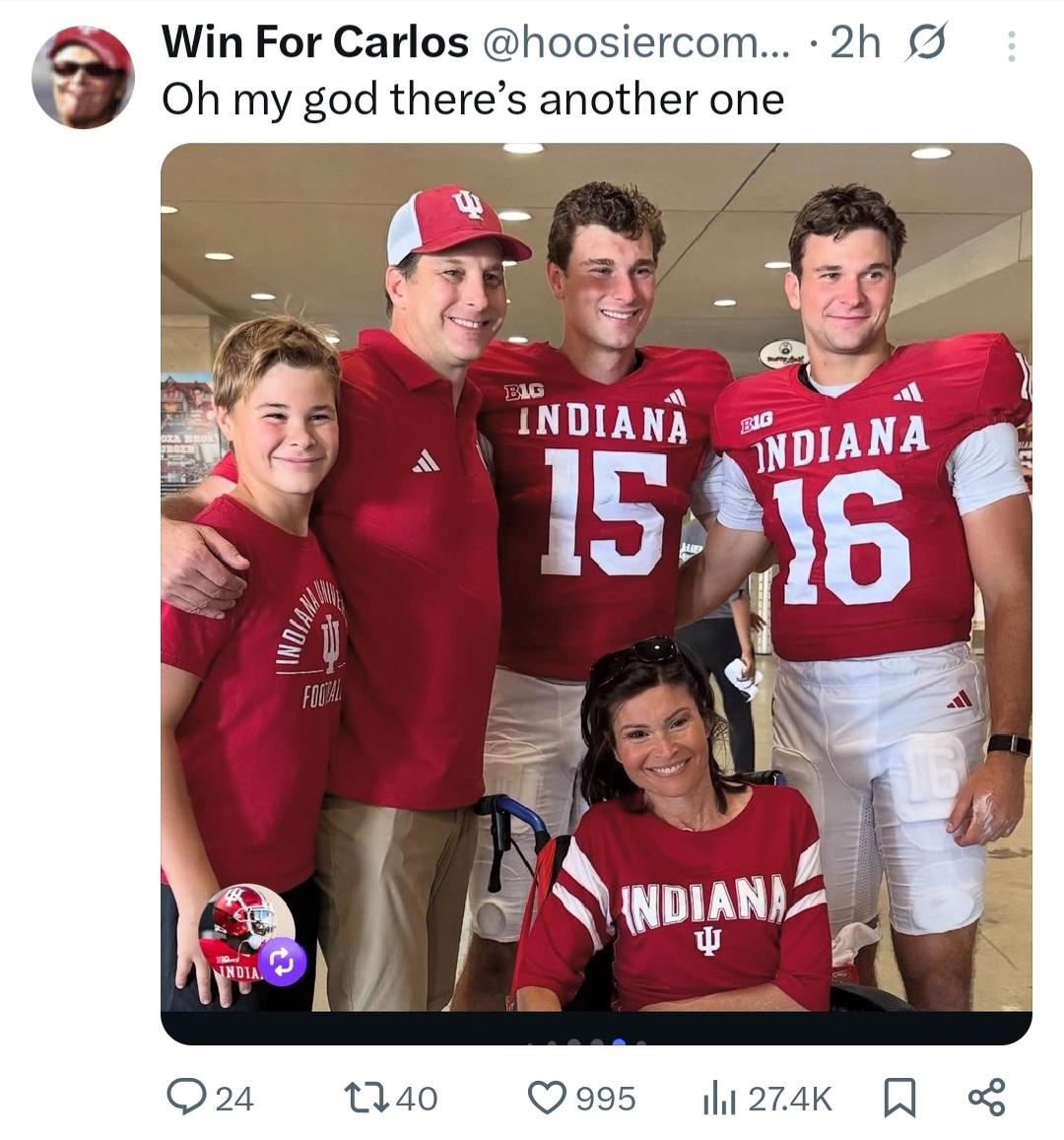Click the "Oh my god there's another one" text
Viewport: 1064px width, 1140px height.
coord(472,99)
